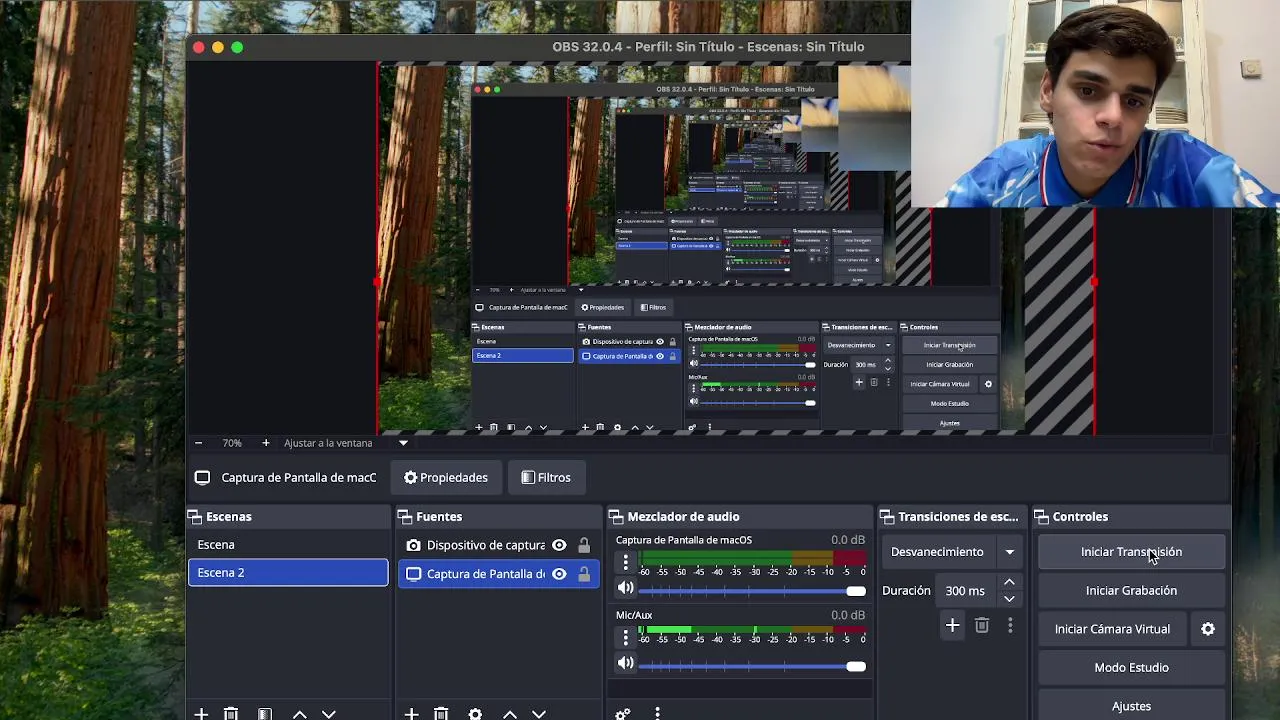The height and width of the screenshot is (720, 1280).
Task: Move scene up arrow in Escenas panel
Action: click(x=299, y=713)
